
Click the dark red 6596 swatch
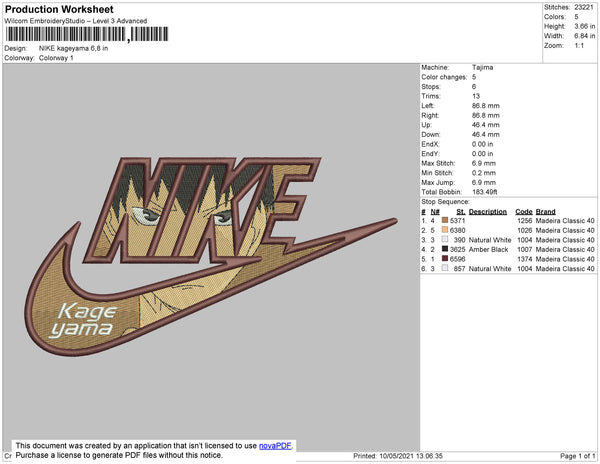click(445, 259)
